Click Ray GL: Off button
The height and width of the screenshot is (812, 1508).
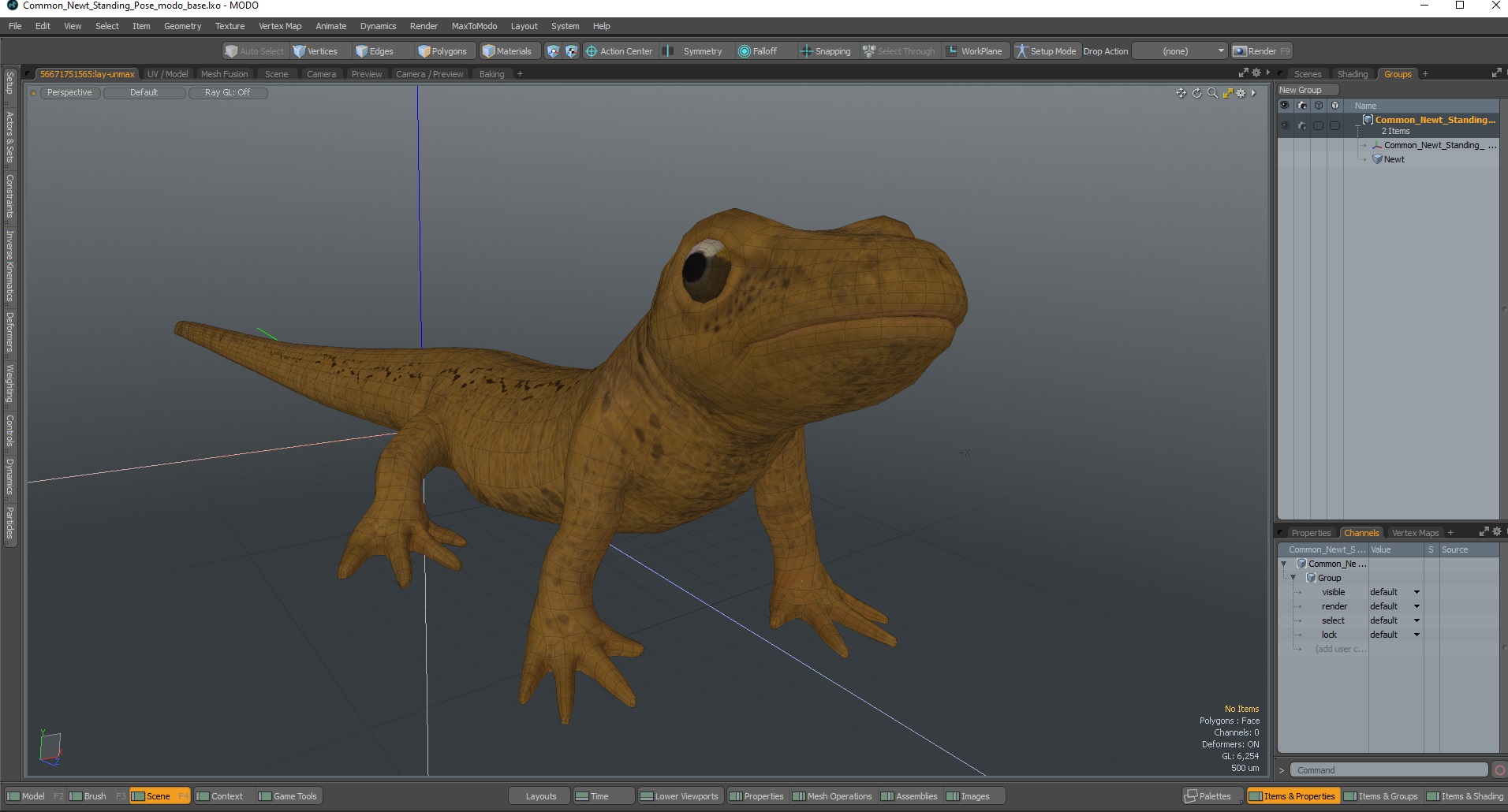(x=227, y=93)
